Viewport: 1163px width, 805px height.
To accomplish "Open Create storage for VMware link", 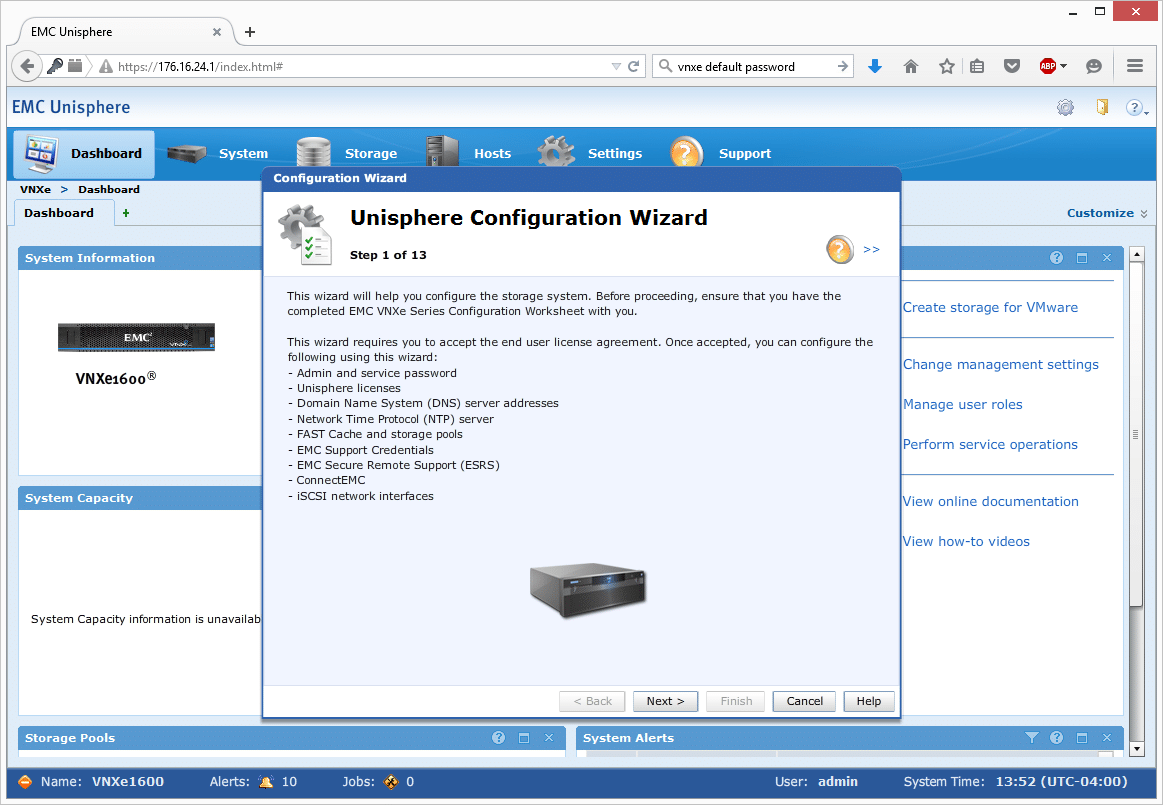I will [x=990, y=307].
